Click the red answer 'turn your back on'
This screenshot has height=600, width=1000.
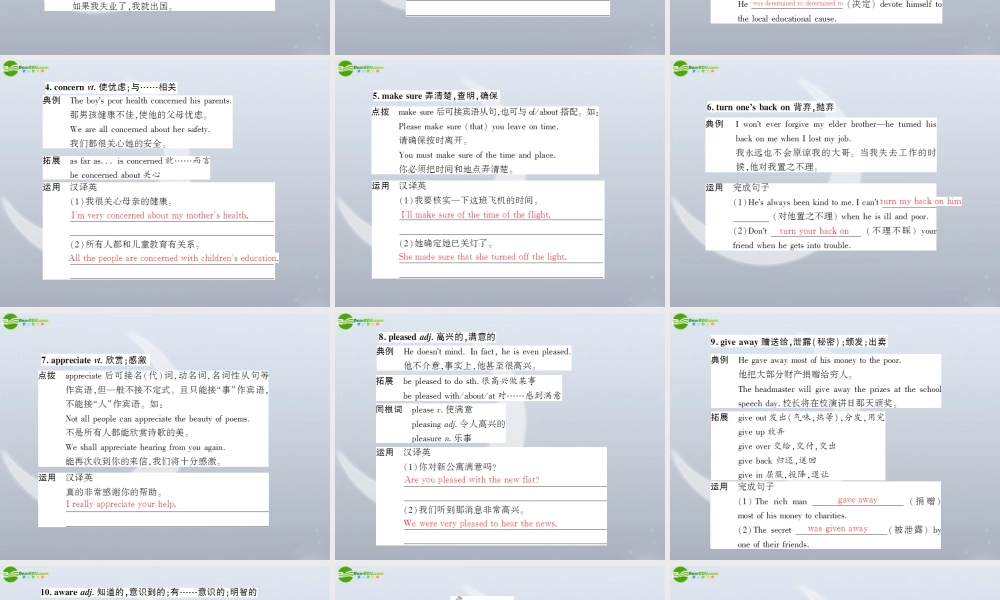(814, 231)
